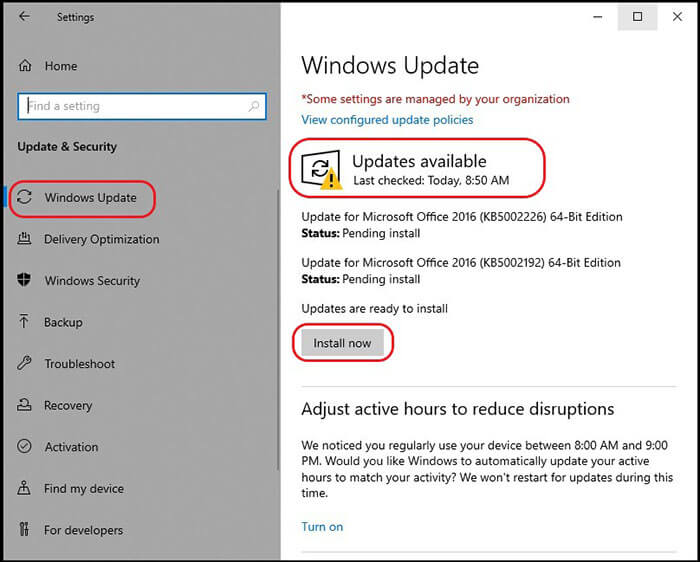The height and width of the screenshot is (562, 700).
Task: Click Turn on for active hours
Action: pyautogui.click(x=322, y=527)
